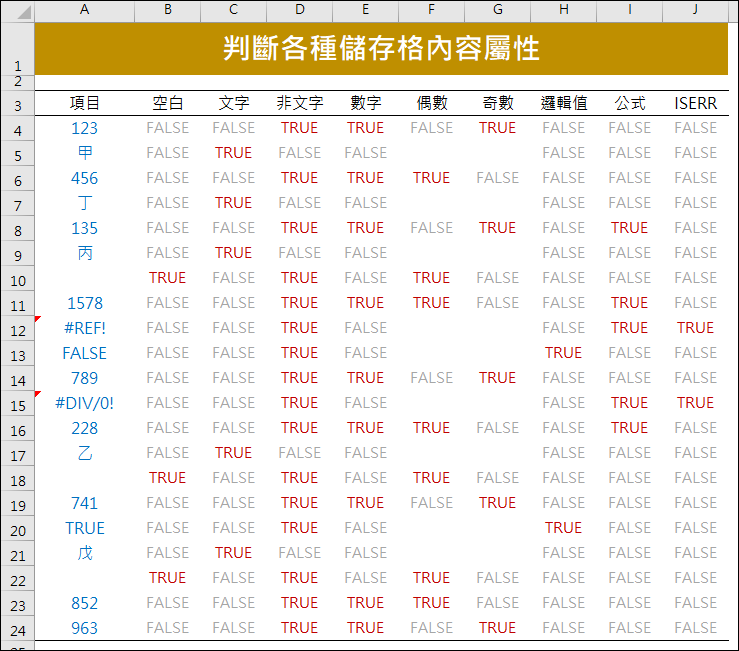739x651 pixels.
Task: Click TRUE in 公式 column for 1578
Action: [x=629, y=303]
